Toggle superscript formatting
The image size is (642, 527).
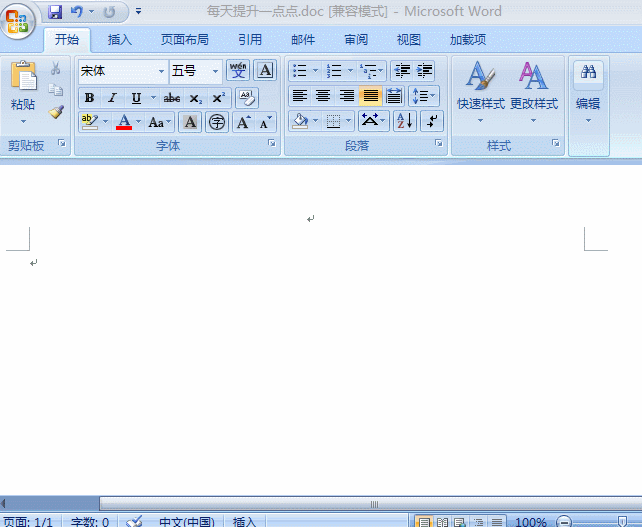[x=218, y=98]
